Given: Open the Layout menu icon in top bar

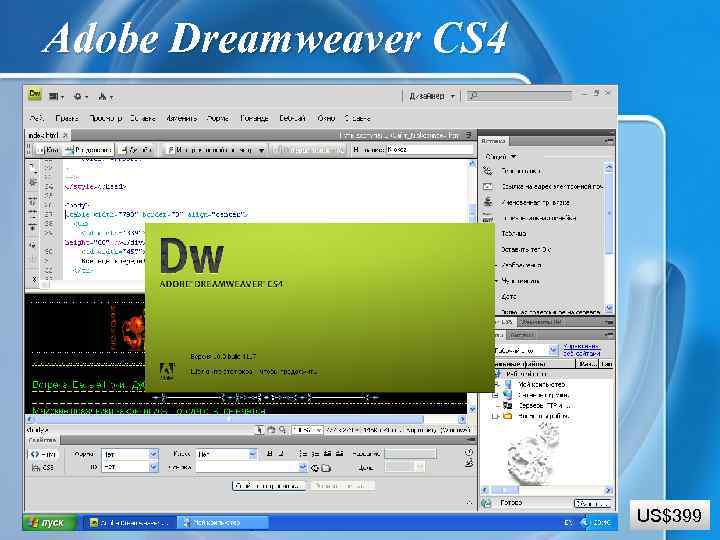Looking at the screenshot, I should tap(56, 96).
